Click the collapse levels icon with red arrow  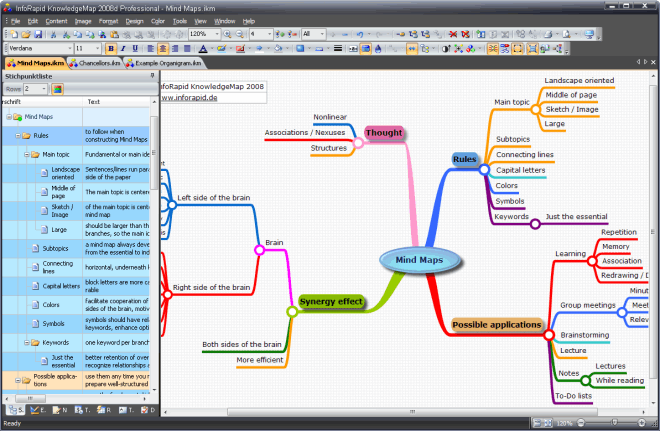(x=293, y=34)
